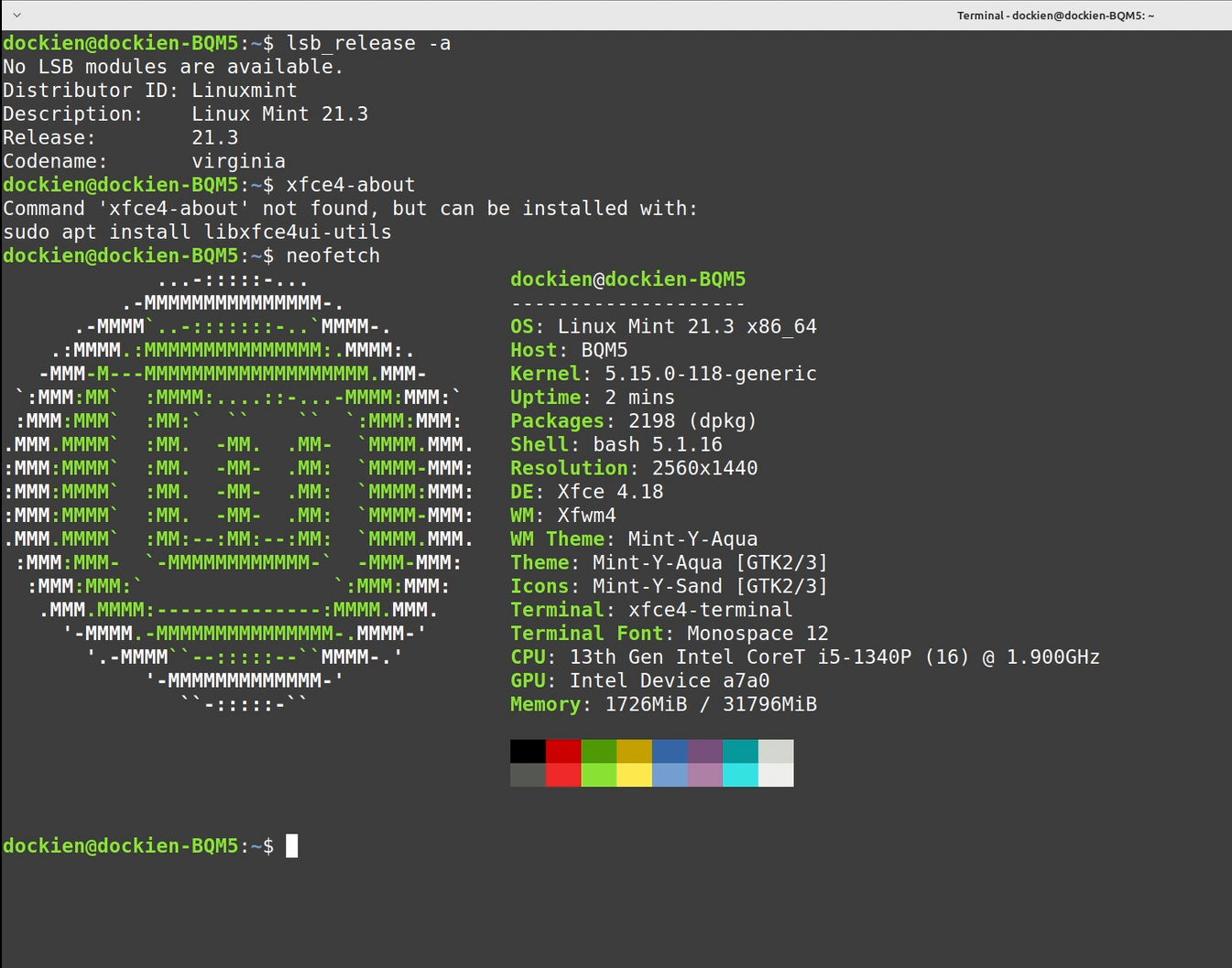Click the title text 'Terminal - dockien@dockien-BQM5: ~'
Image resolution: width=1232 pixels, height=968 pixels.
pos(1055,16)
